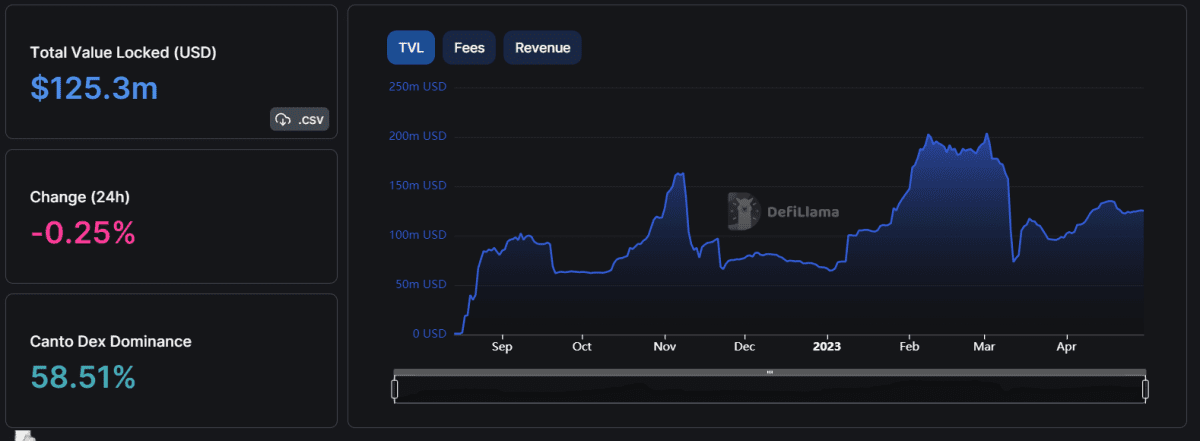Click the Change (24h) label
Image resolution: width=1200 pixels, height=441 pixels.
(80, 197)
